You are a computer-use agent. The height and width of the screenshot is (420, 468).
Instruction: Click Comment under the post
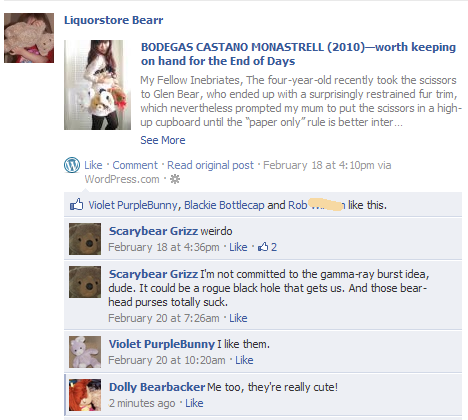tap(135, 165)
